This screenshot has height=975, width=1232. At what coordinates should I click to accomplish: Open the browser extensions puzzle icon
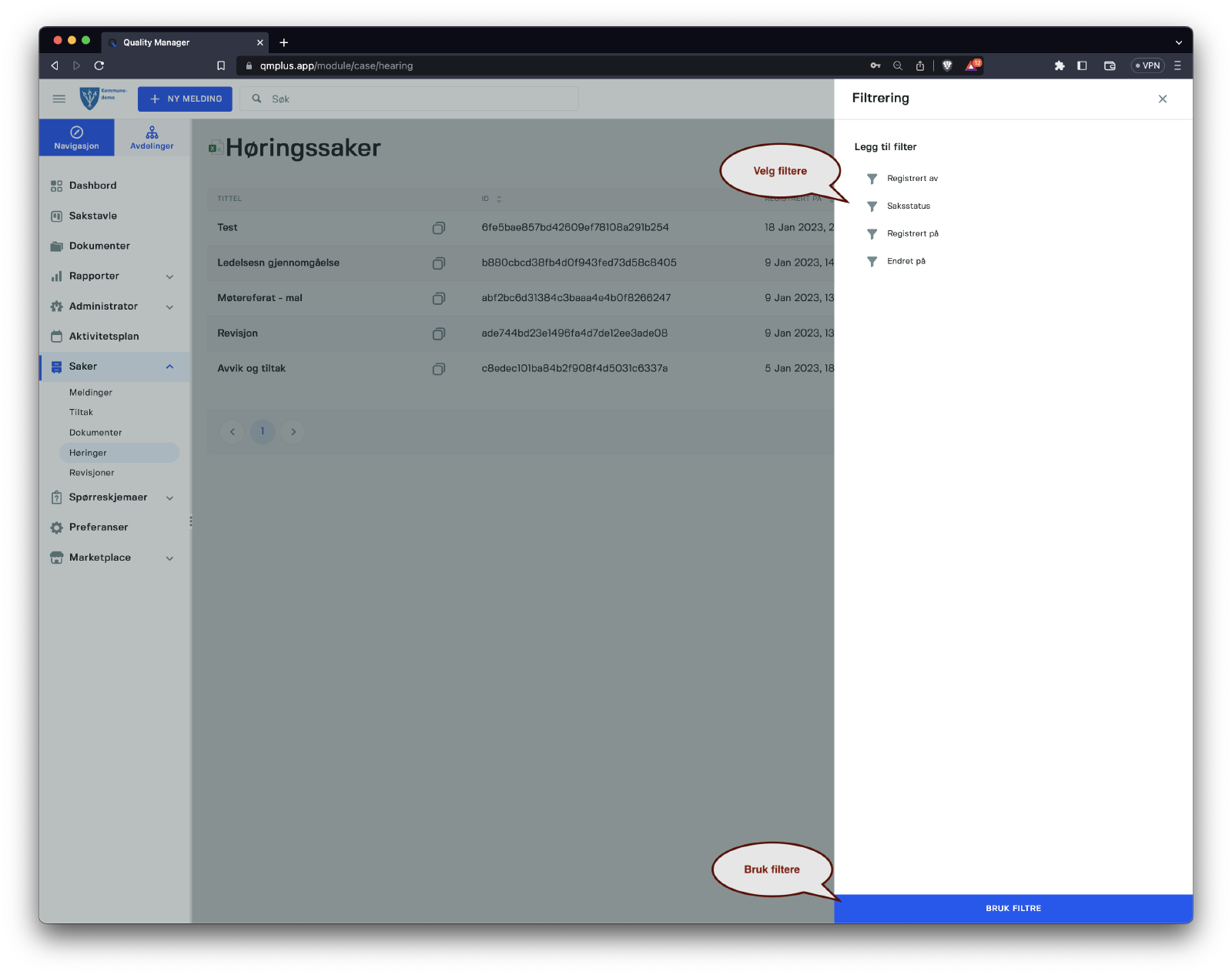pyautogui.click(x=1060, y=66)
